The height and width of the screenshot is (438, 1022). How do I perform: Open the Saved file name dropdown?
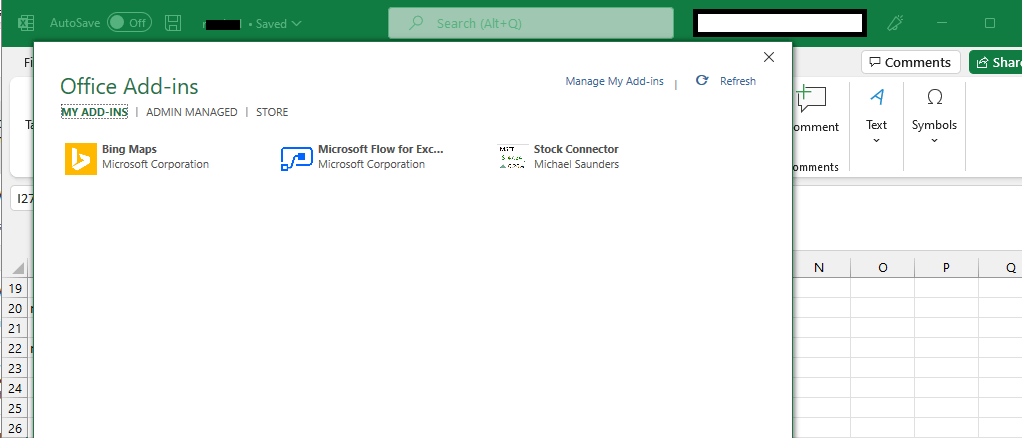[278, 23]
